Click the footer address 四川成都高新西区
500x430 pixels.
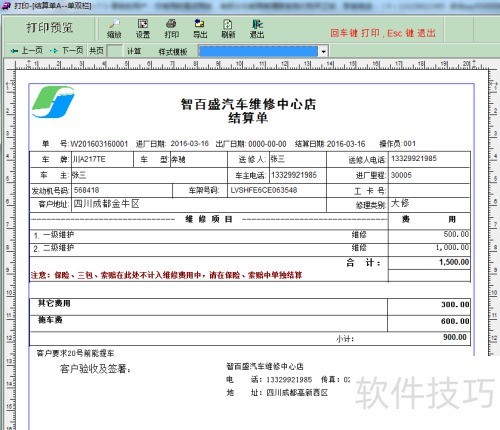pos(297,393)
